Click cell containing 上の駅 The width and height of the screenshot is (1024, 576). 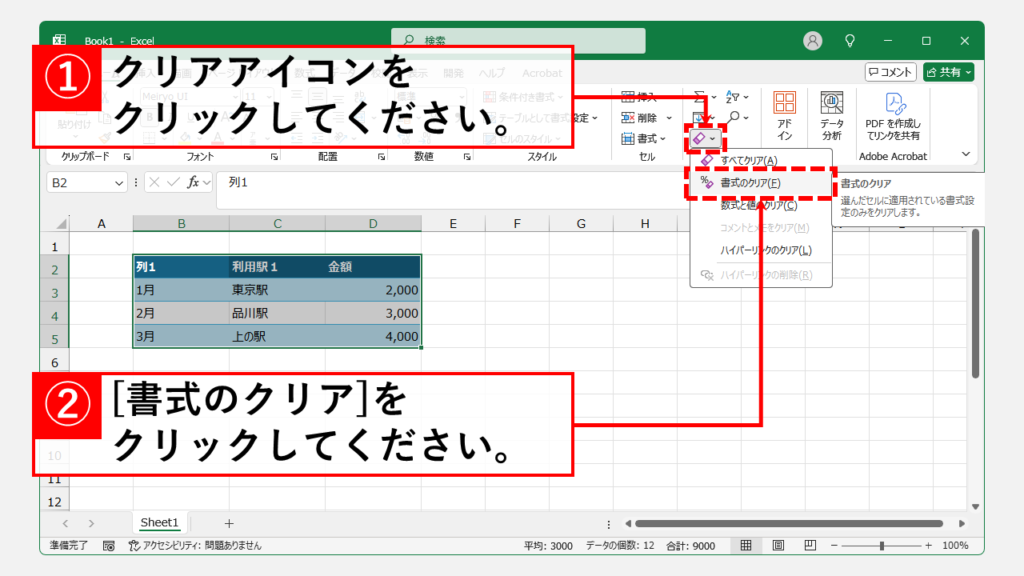coord(277,336)
